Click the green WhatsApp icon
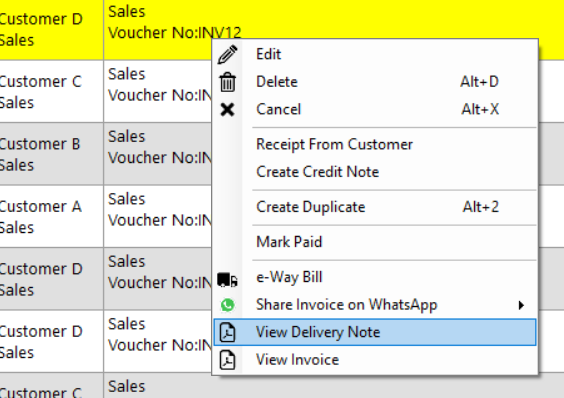Viewport: 564px width, 398px height. click(x=228, y=305)
